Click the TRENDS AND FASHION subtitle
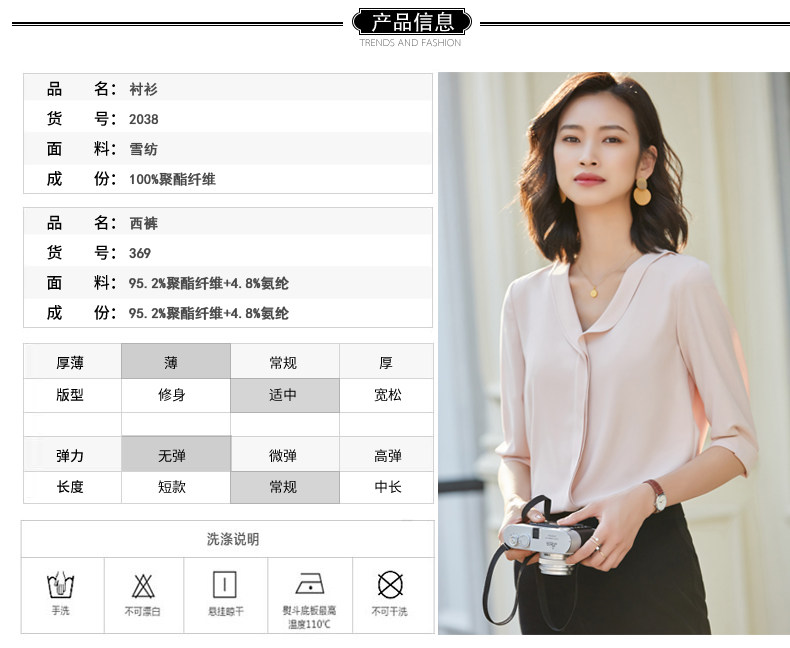790x648 pixels. pyautogui.click(x=411, y=43)
